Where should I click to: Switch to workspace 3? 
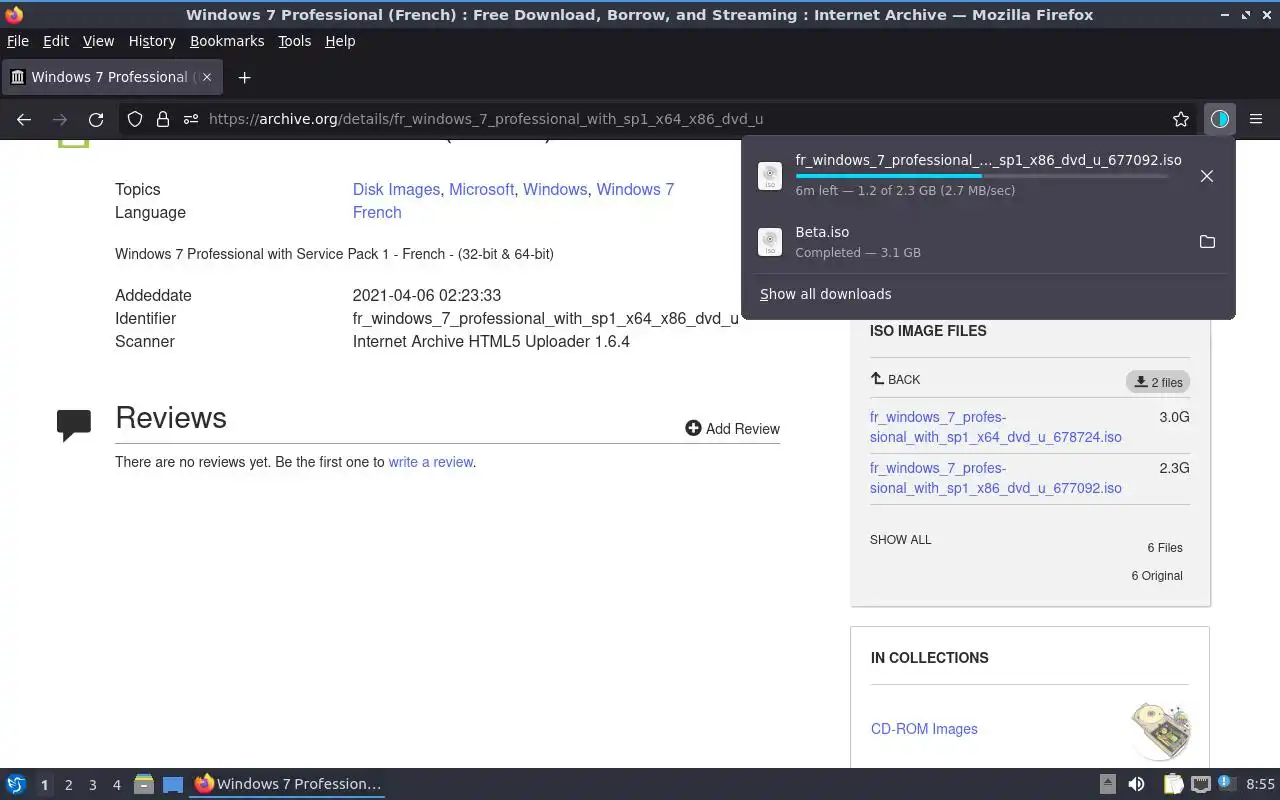pyautogui.click(x=93, y=785)
